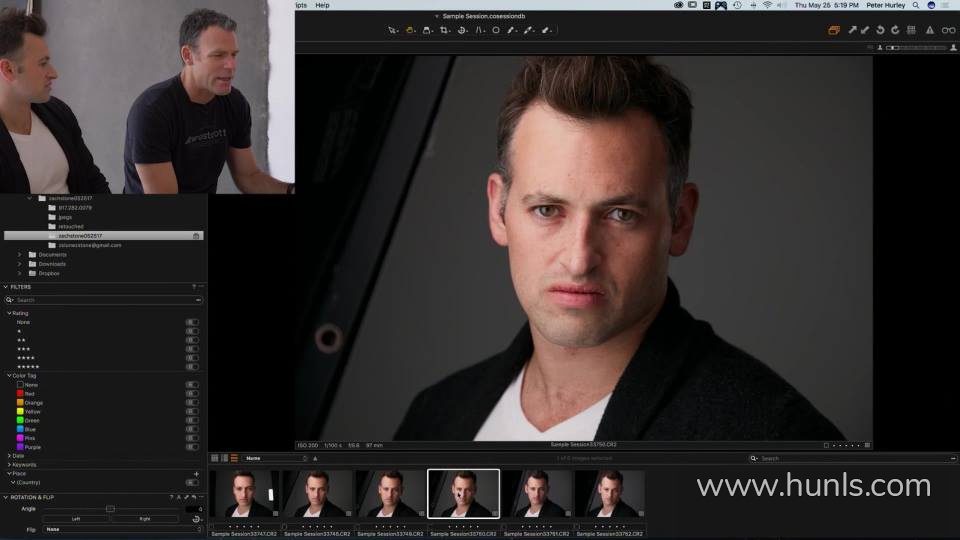Switch browser to grid view icon

tap(215, 458)
